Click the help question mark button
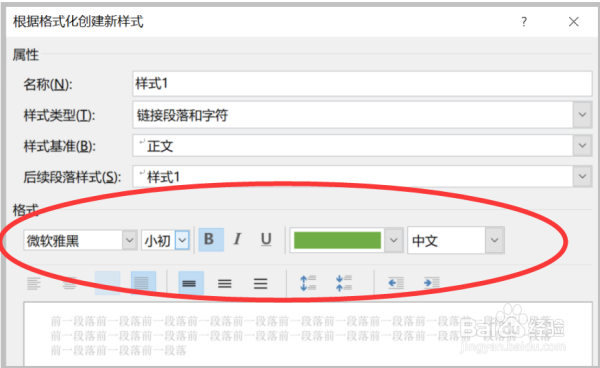Image resolution: width=600 pixels, height=368 pixels. point(524,22)
